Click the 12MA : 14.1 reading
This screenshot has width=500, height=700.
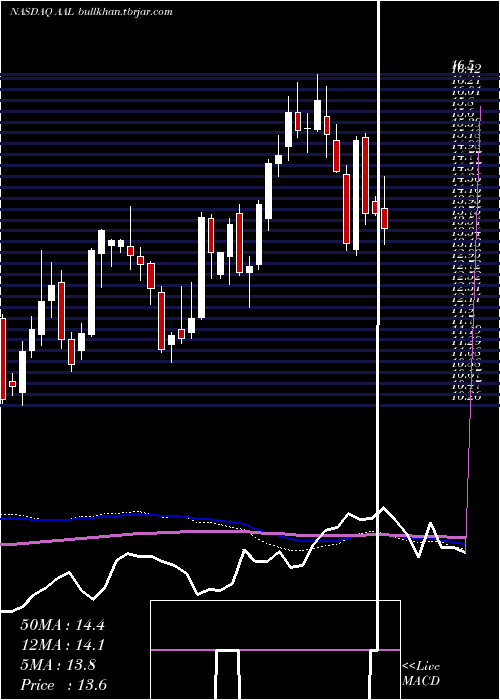tap(62, 645)
